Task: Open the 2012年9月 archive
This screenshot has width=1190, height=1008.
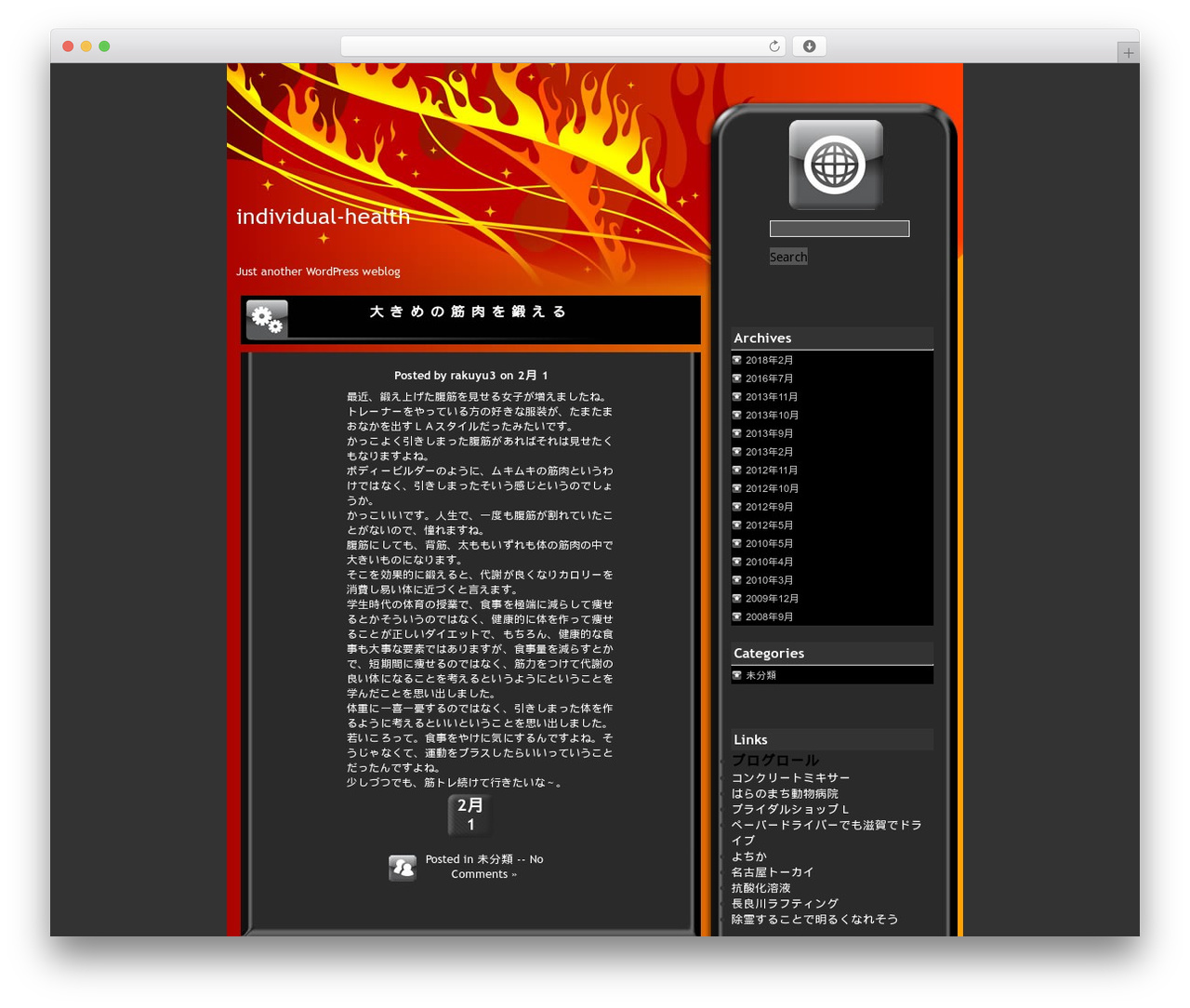Action: tap(770, 507)
